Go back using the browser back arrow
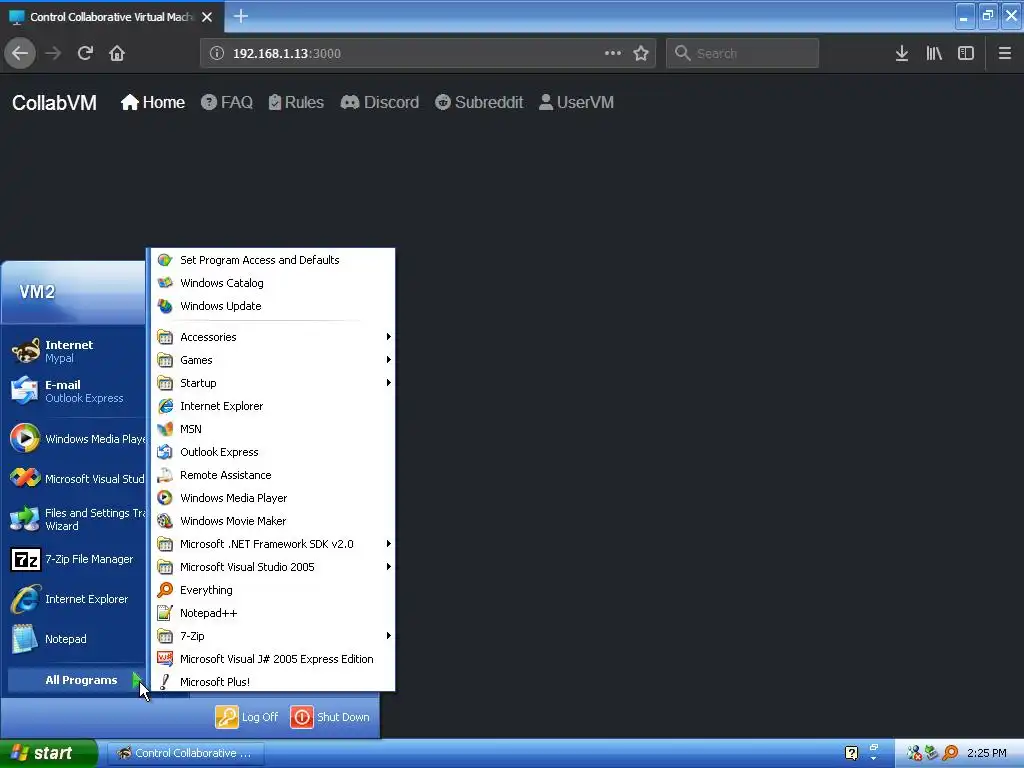This screenshot has width=1024, height=768. click(x=20, y=53)
